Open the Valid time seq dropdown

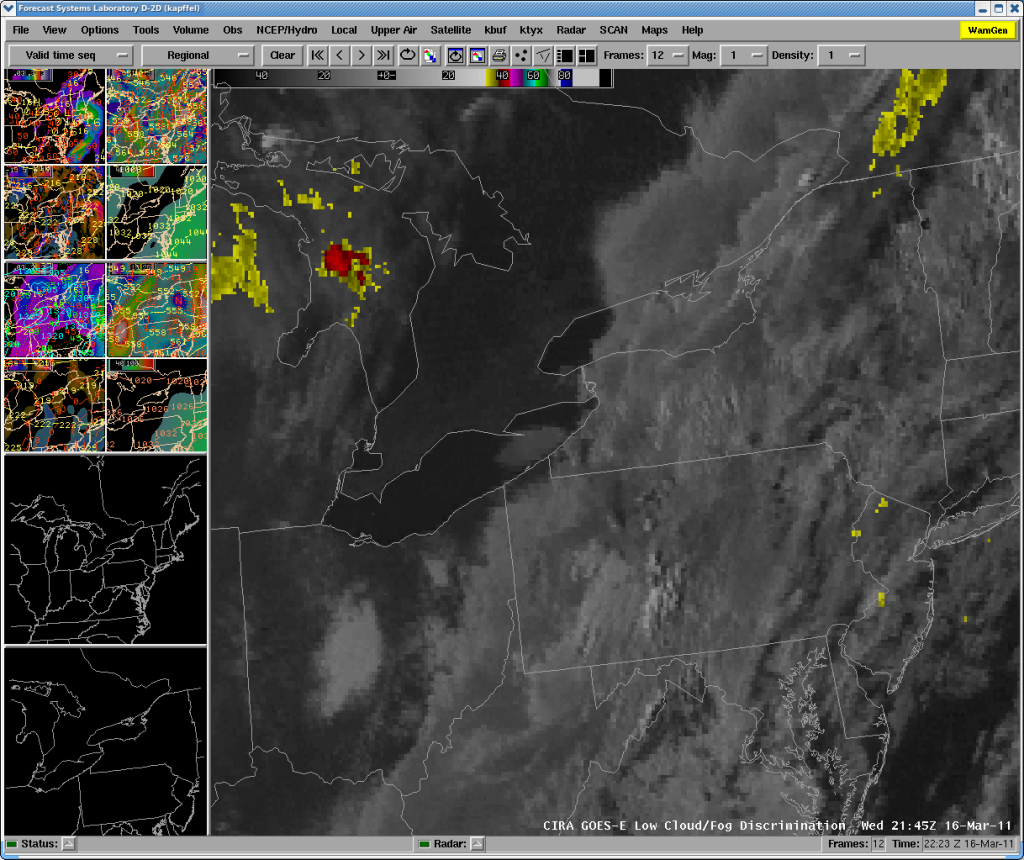click(x=70, y=55)
